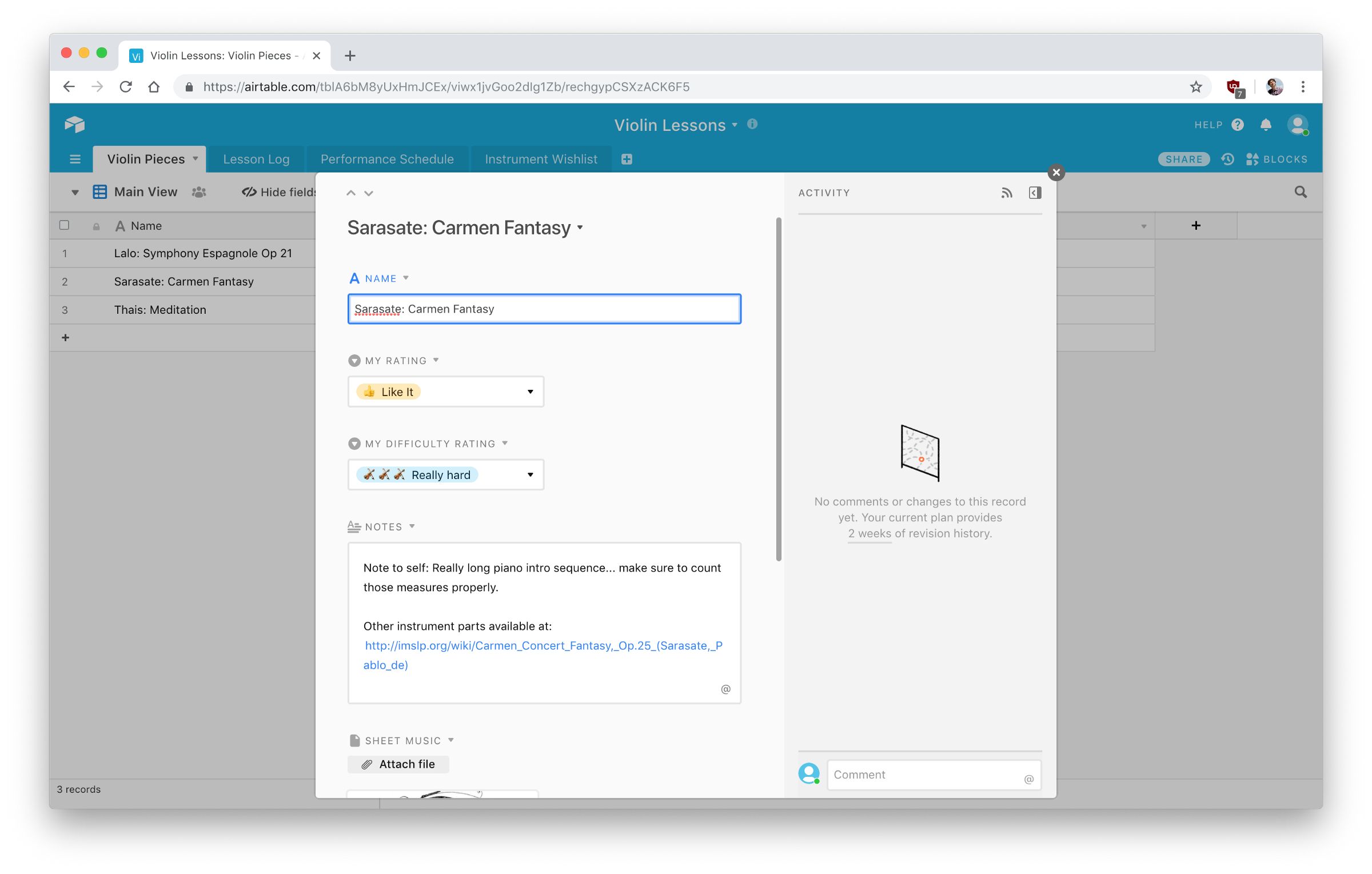Toggle Hide fields in the view bar
This screenshot has height=874, width=1372.
(279, 193)
